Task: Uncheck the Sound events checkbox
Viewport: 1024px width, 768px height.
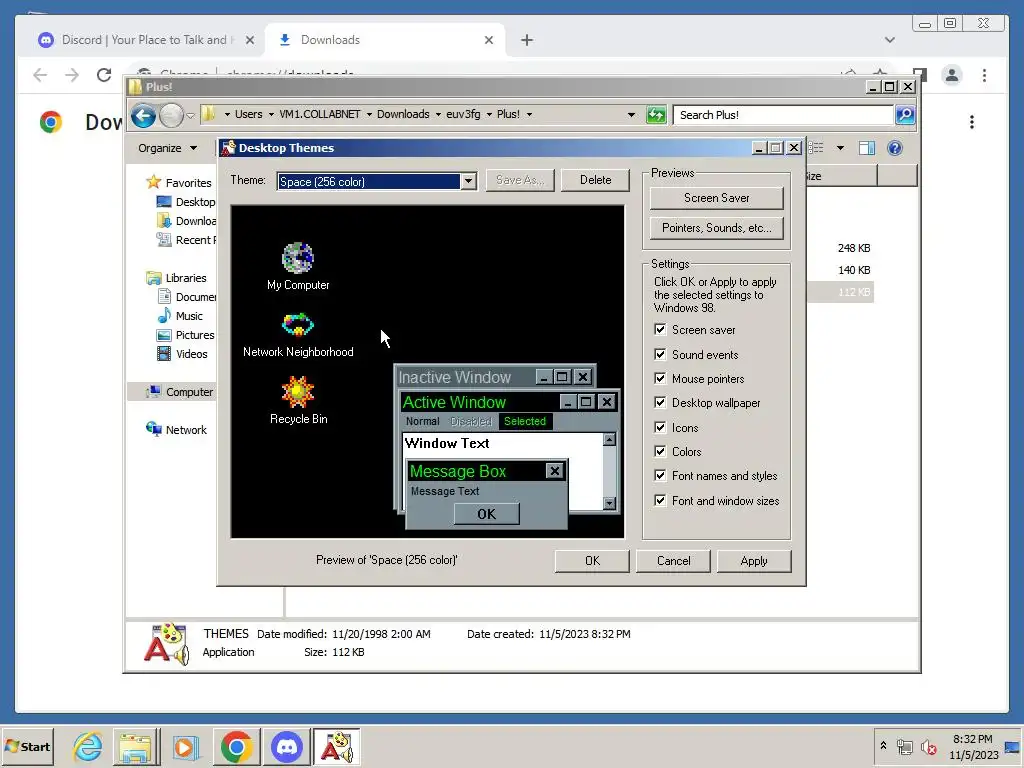Action: pyautogui.click(x=660, y=354)
